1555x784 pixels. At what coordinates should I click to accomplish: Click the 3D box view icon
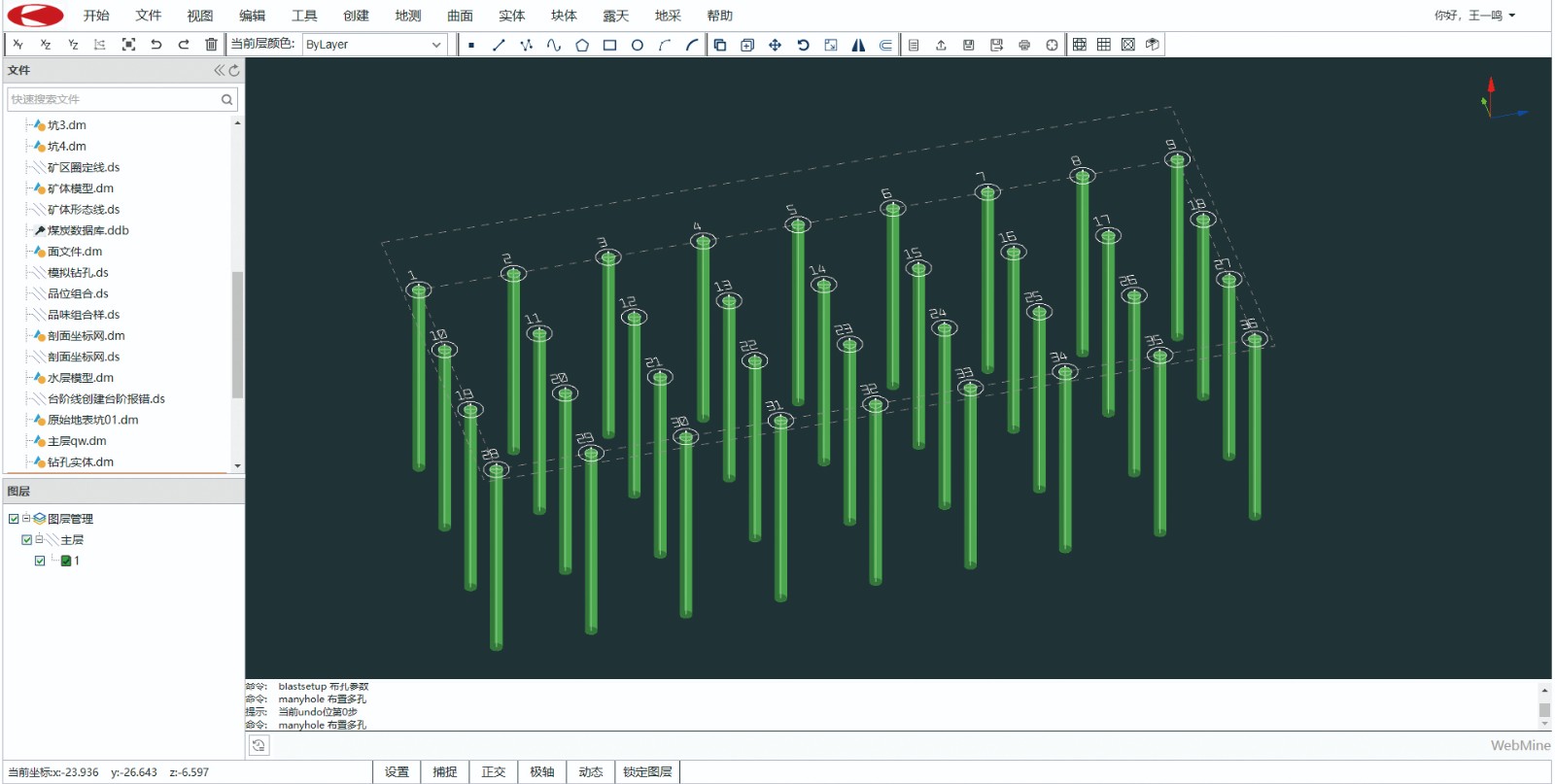point(1152,45)
